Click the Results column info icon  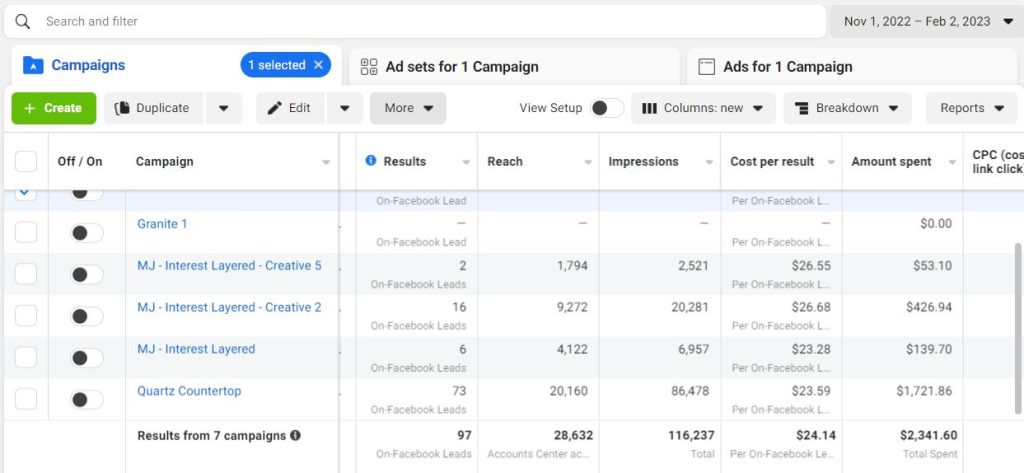pyautogui.click(x=371, y=161)
